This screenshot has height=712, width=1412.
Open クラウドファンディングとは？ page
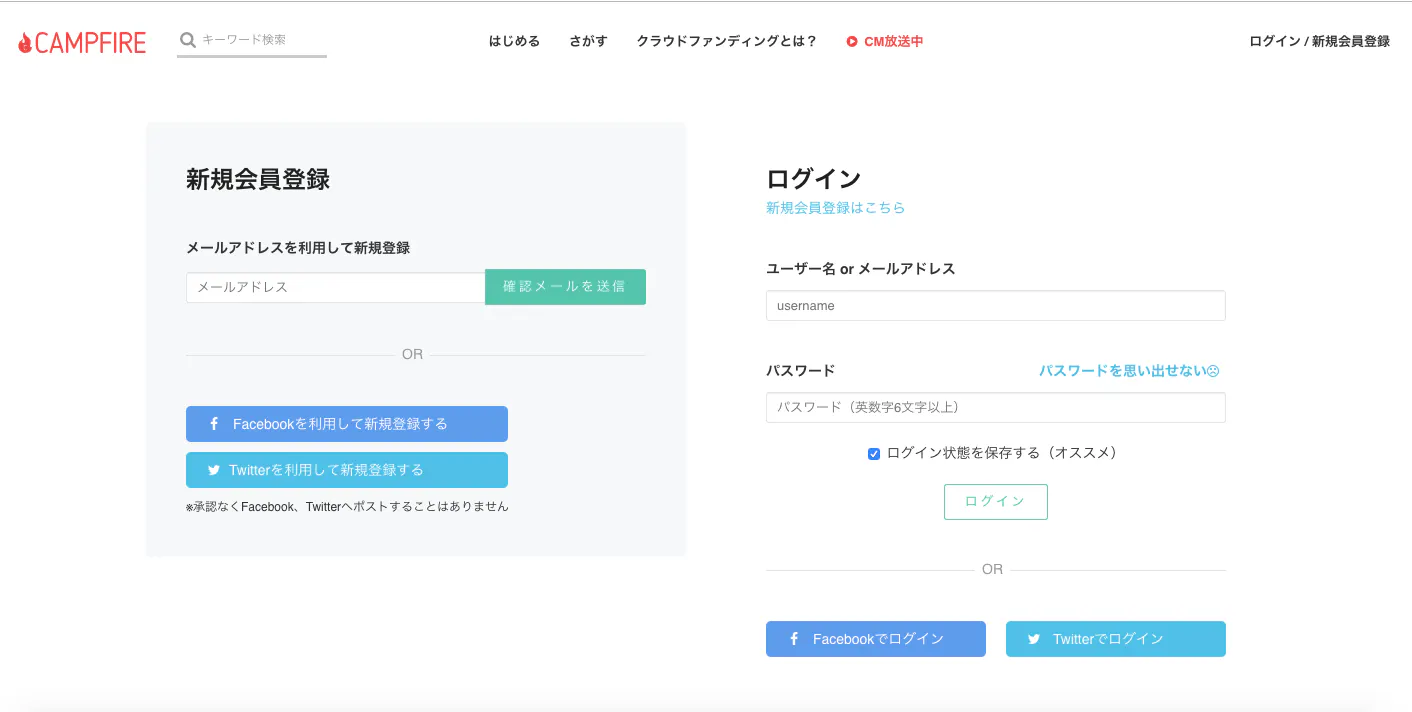point(727,41)
